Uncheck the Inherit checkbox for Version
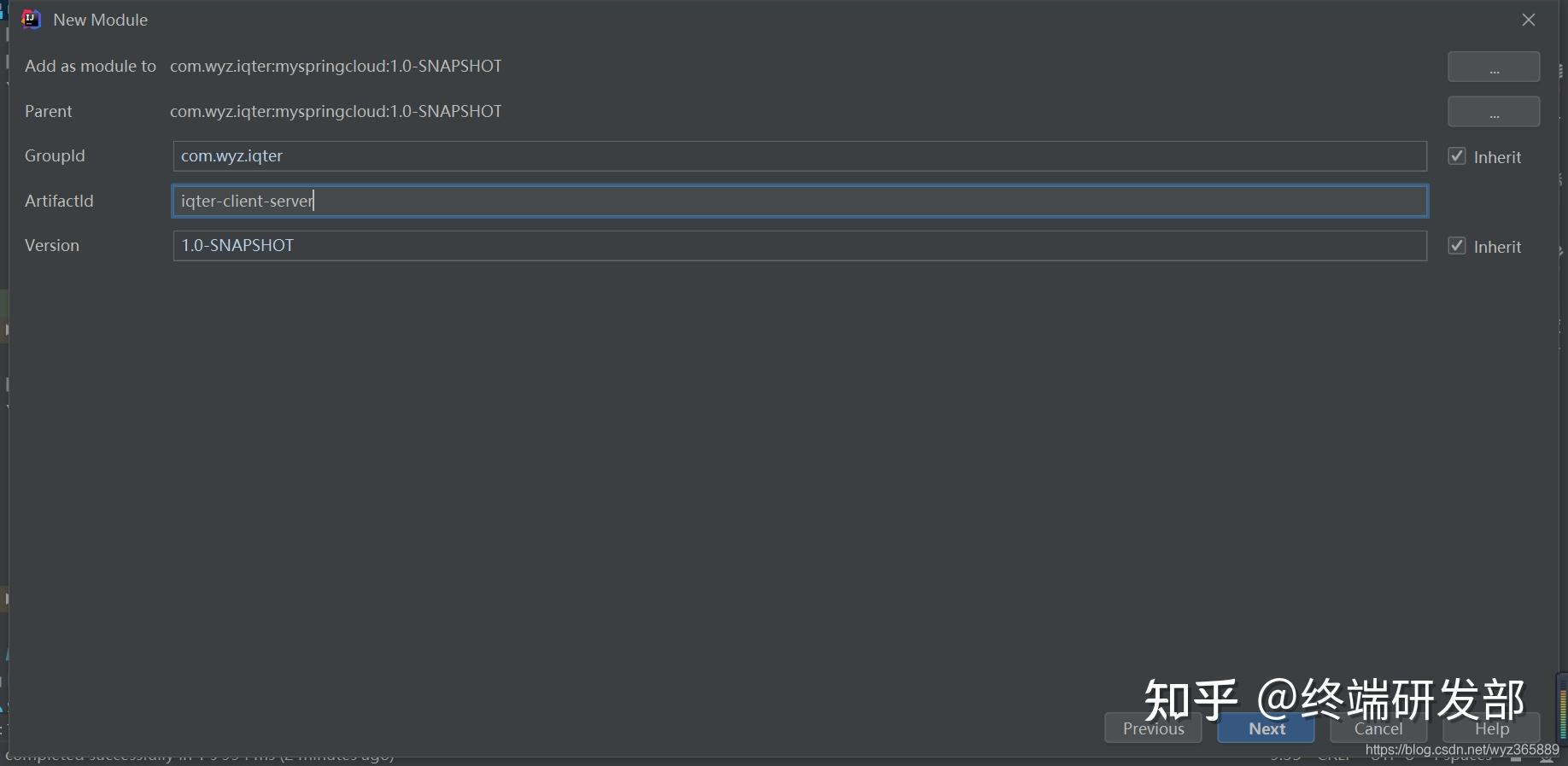This screenshot has width=1568, height=766. coord(1457,246)
